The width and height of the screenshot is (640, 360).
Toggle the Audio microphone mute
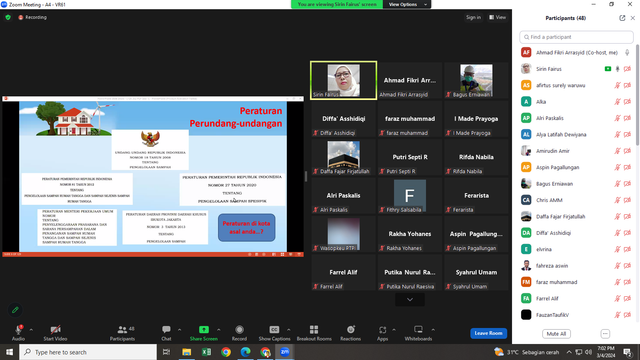click(18, 329)
